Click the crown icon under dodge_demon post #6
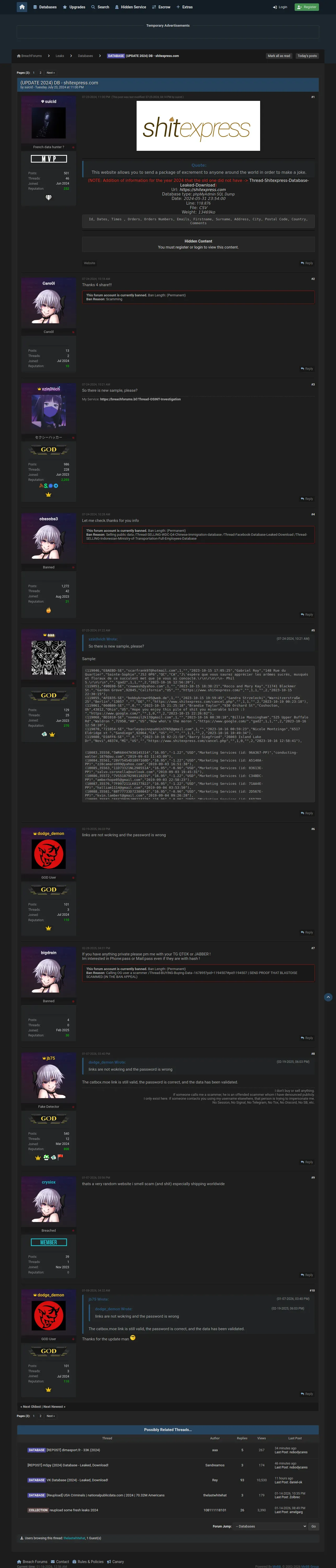This screenshot has height=1568, width=336. pos(49,928)
